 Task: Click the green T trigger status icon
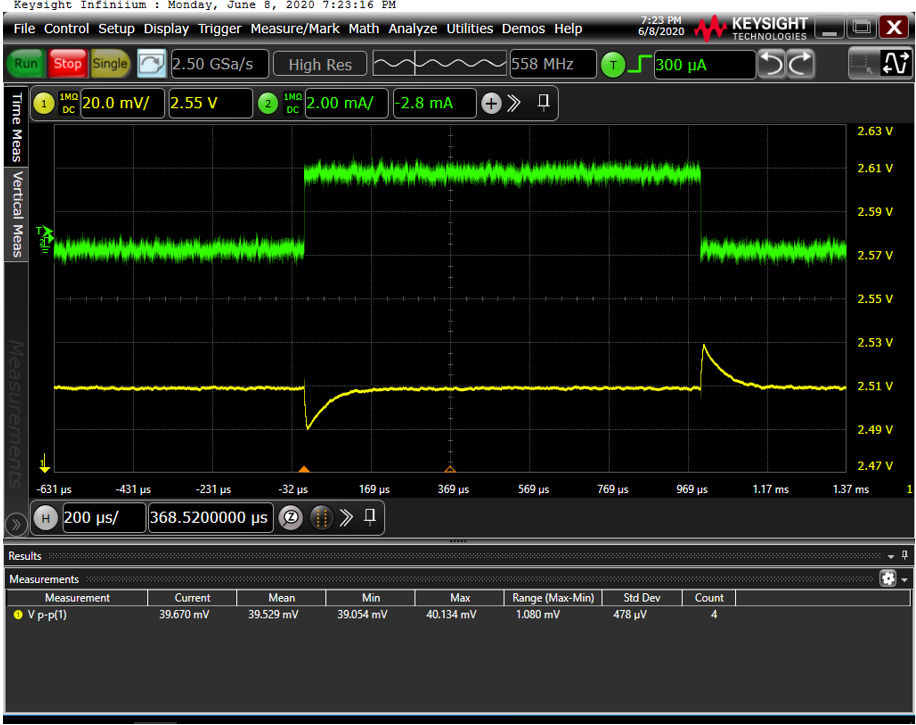tap(612, 64)
